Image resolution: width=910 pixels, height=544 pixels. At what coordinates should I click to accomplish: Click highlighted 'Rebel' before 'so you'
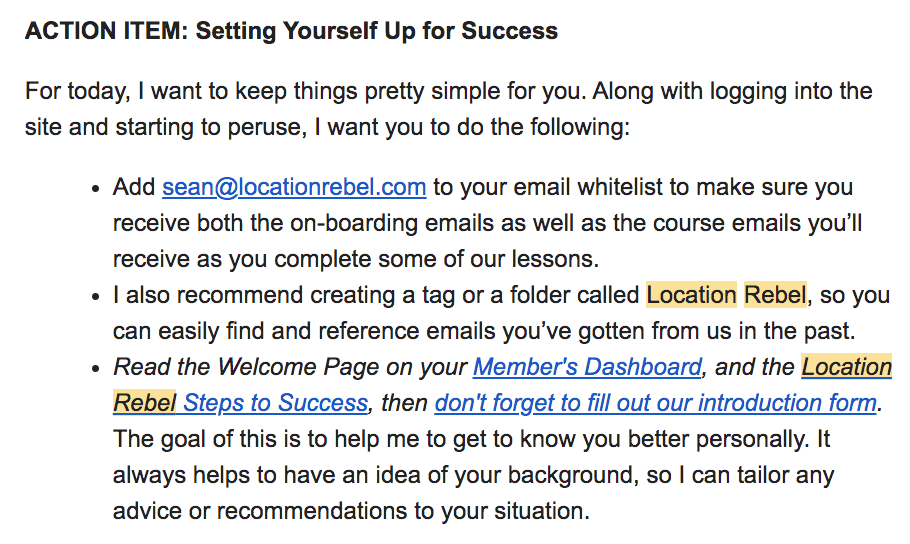(x=774, y=295)
